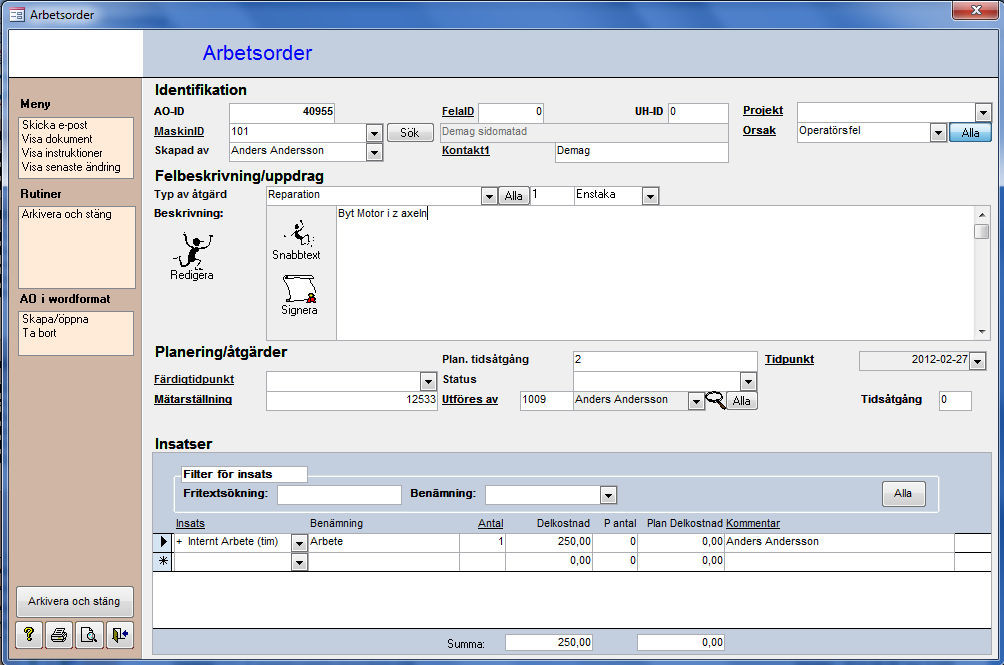The height and width of the screenshot is (665, 1004).
Task: Open the Insats dropdown in the empty new row
Action: pos(299,562)
